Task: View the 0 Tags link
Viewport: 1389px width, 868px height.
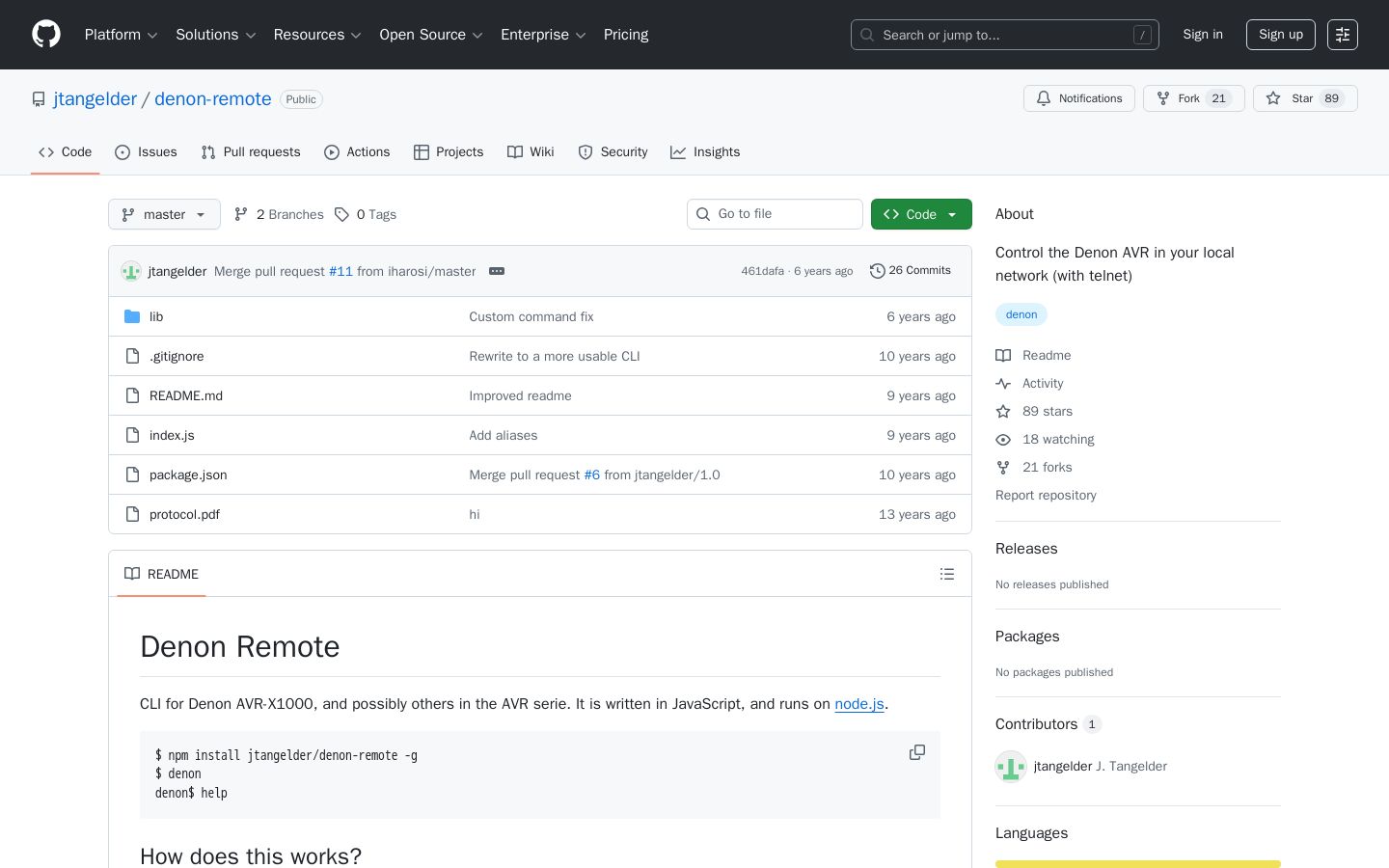Action: (x=366, y=214)
